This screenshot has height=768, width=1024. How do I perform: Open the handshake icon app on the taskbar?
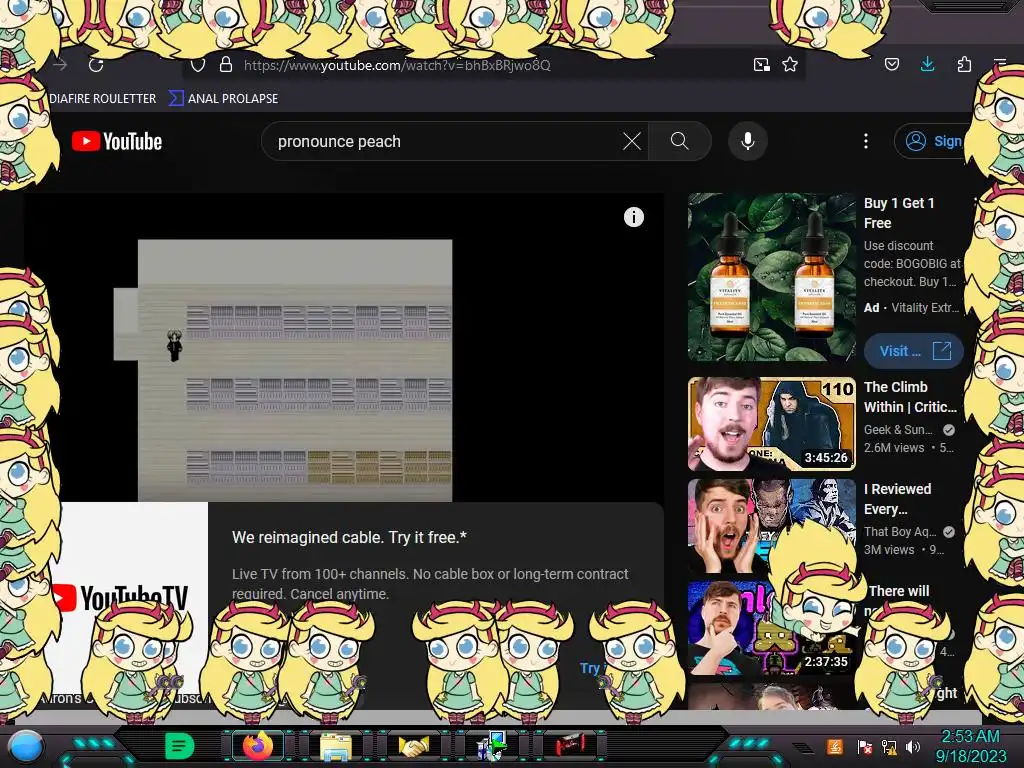[414, 746]
